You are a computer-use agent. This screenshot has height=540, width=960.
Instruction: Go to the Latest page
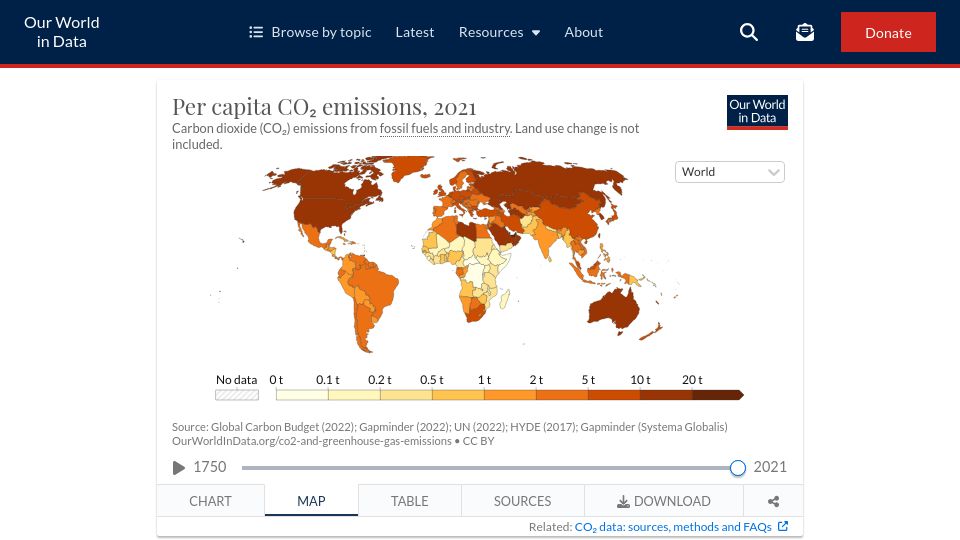(x=414, y=32)
